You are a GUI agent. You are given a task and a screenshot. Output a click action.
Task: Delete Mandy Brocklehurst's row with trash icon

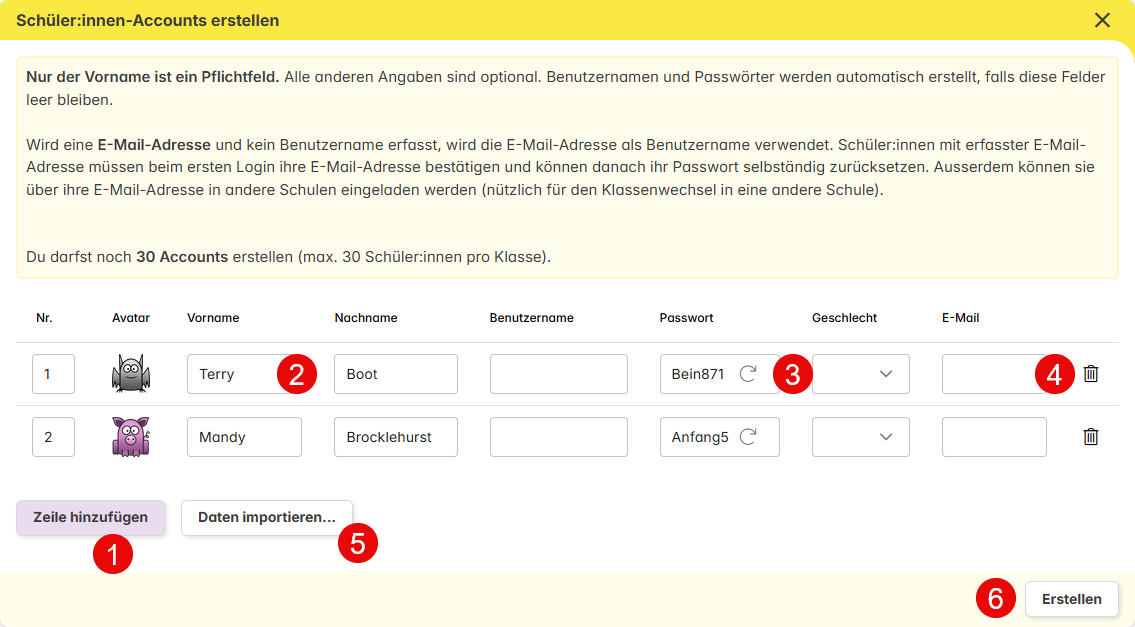tap(1090, 437)
